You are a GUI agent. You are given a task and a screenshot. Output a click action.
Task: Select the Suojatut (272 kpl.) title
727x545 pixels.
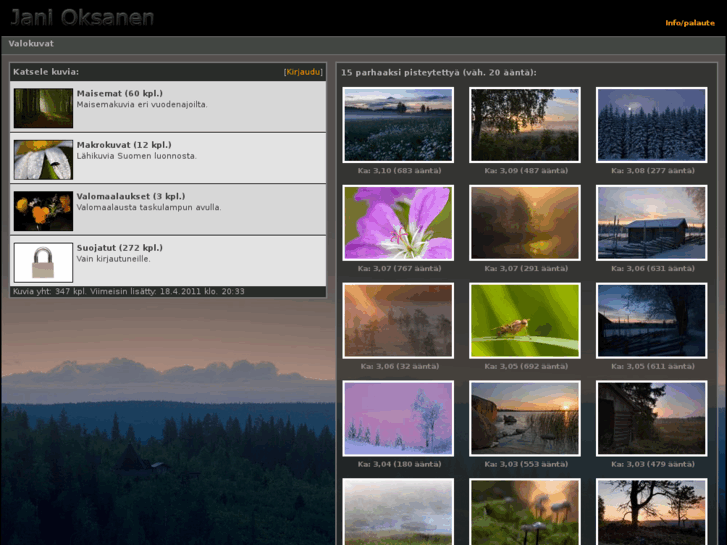(119, 248)
